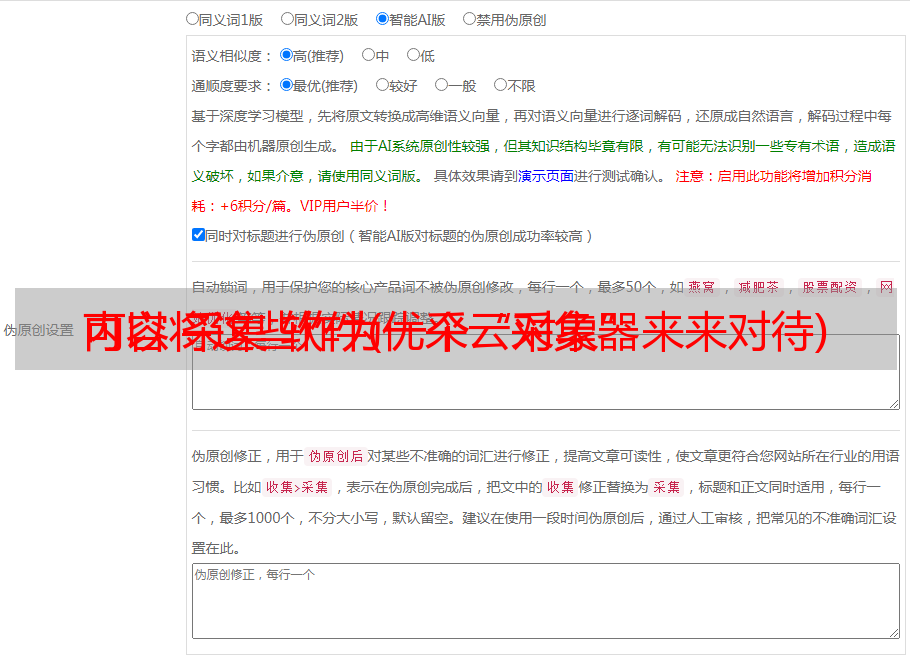Set 语义相似度 to 中
This screenshot has width=911, height=658.
(x=368, y=55)
